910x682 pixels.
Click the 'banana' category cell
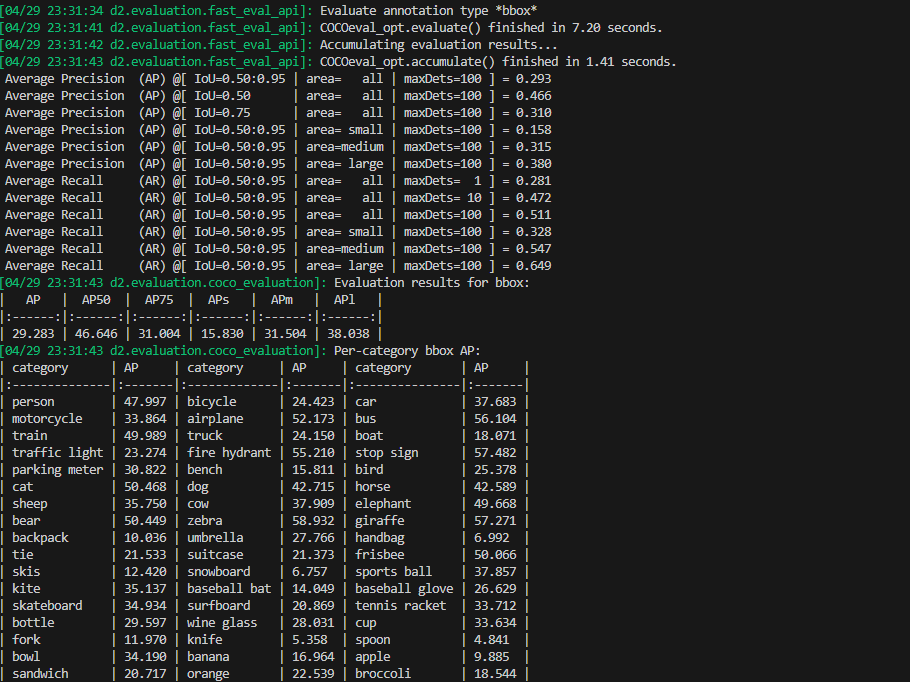(208, 656)
